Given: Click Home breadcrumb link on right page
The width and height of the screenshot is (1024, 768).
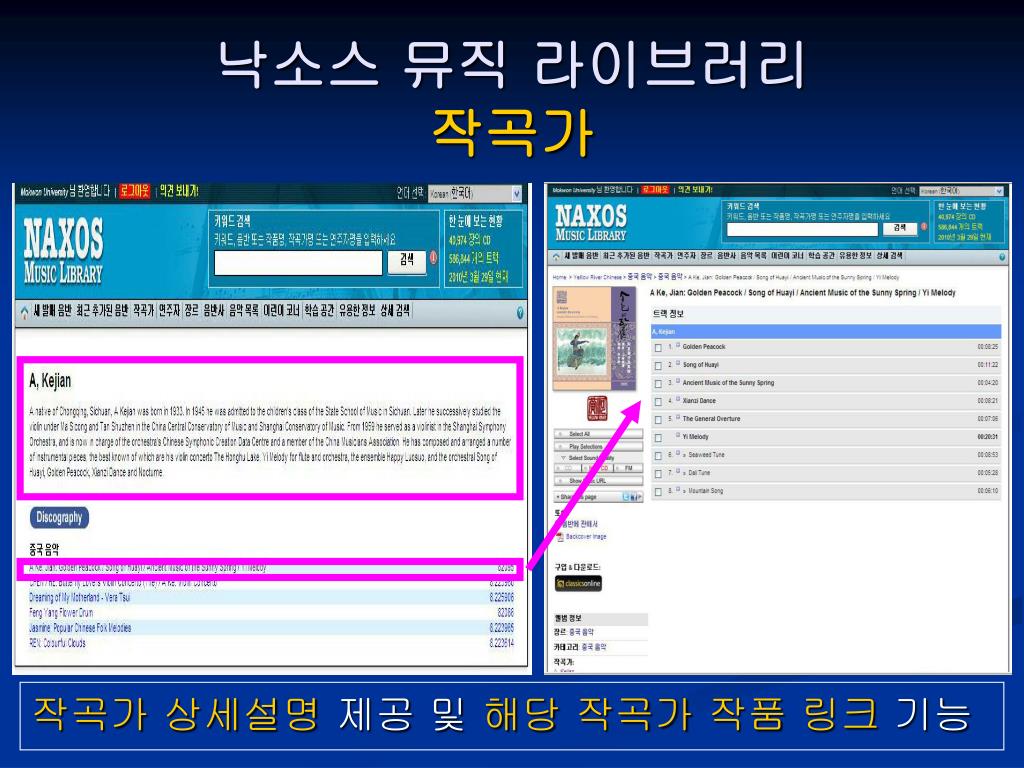Looking at the screenshot, I should [560, 278].
